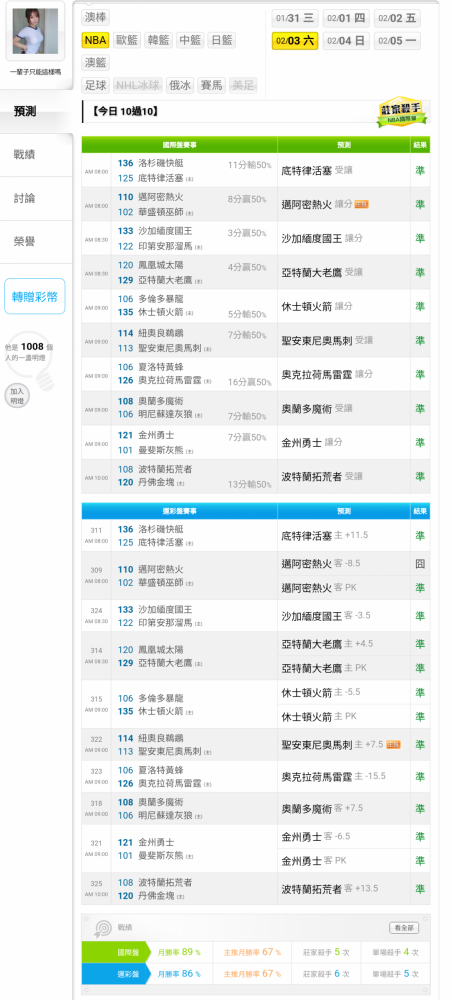Click prediction 底特律活塞 主 +11.5

[x=324, y=536]
